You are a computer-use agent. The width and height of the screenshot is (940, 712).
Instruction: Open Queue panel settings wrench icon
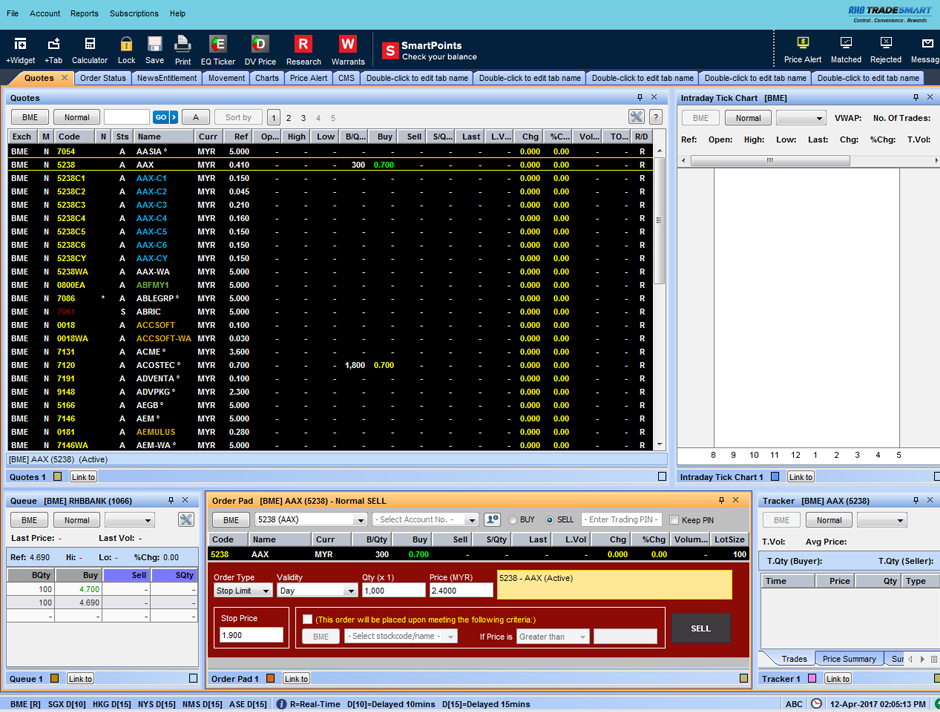click(x=186, y=520)
